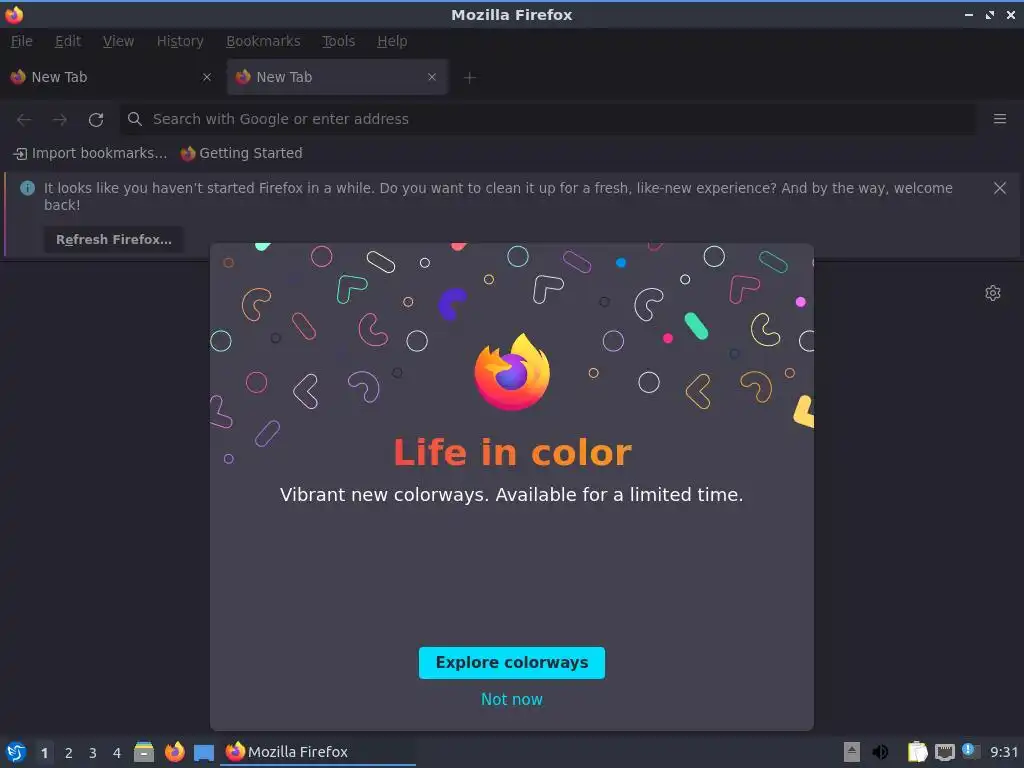Viewport: 1024px width, 768px height.
Task: Click the back navigation arrow
Action: click(24, 120)
